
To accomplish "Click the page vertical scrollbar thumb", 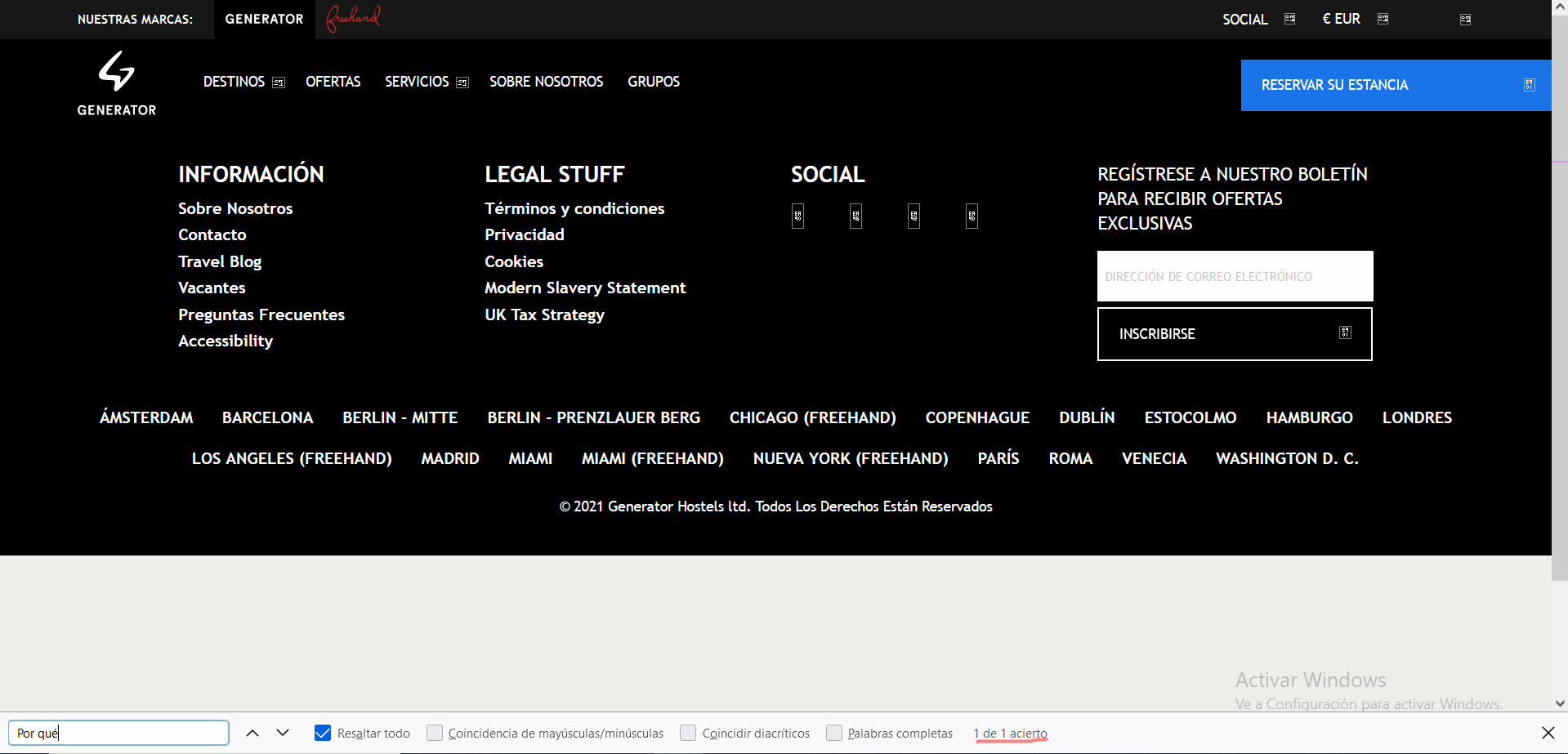I will click(x=1560, y=297).
